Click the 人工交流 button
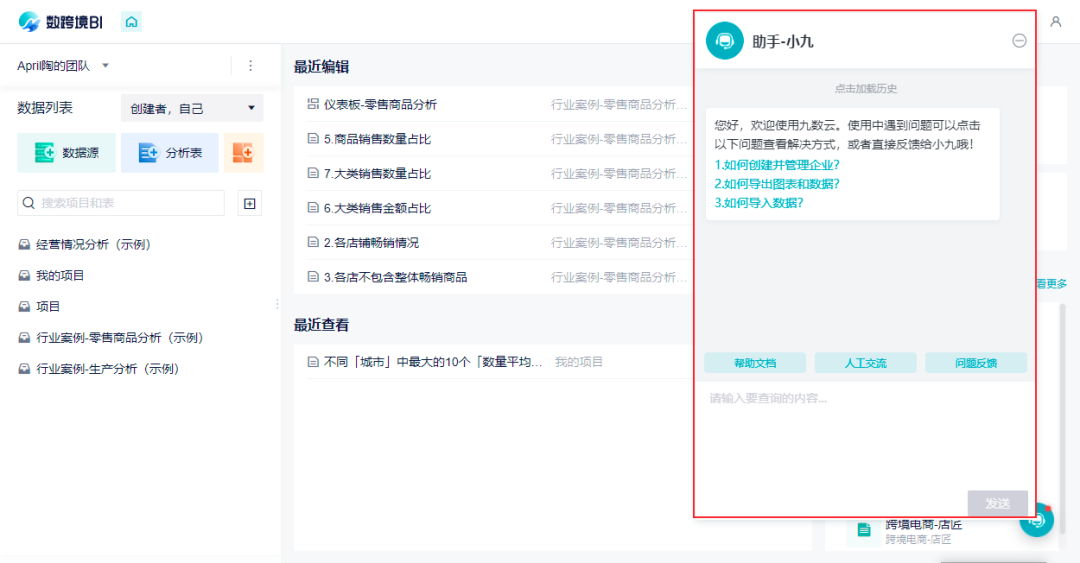The height and width of the screenshot is (563, 1080). (x=866, y=363)
